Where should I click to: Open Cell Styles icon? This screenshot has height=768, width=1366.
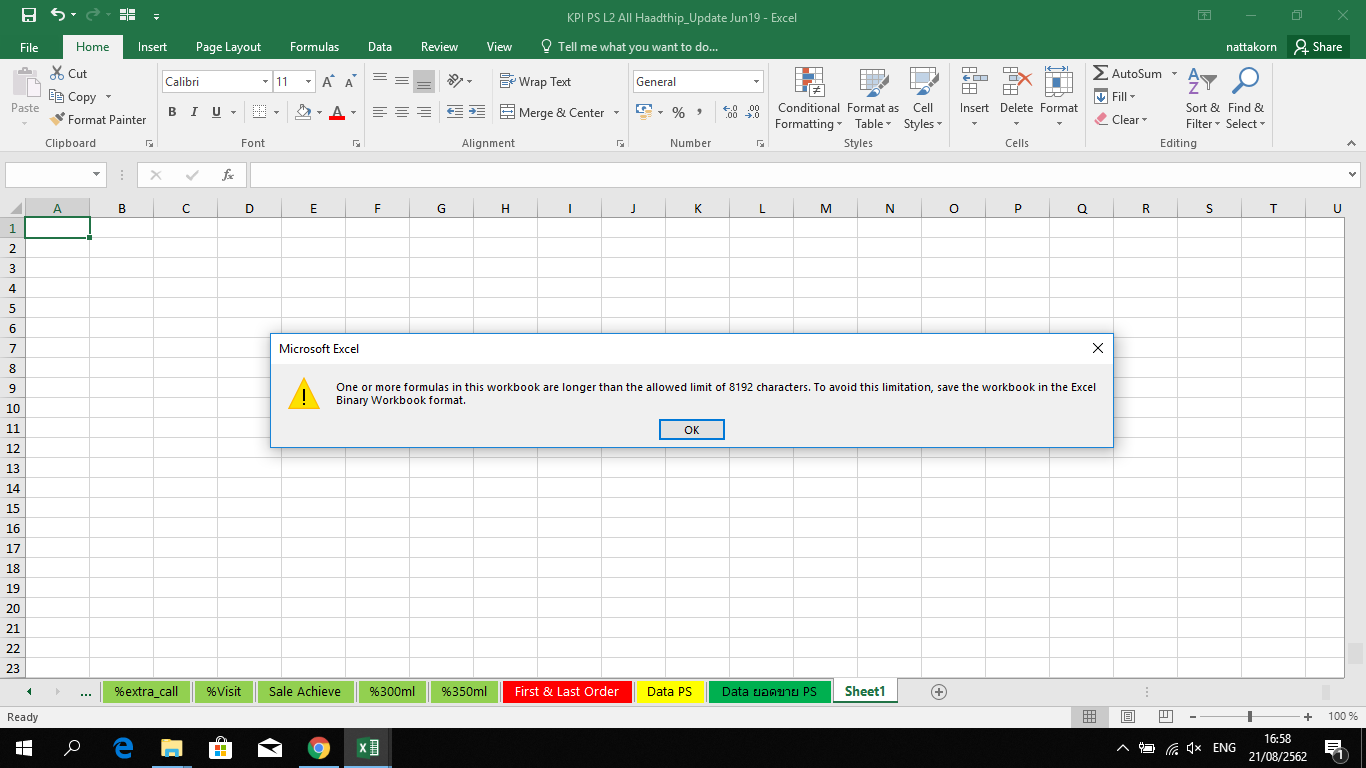tap(923, 82)
